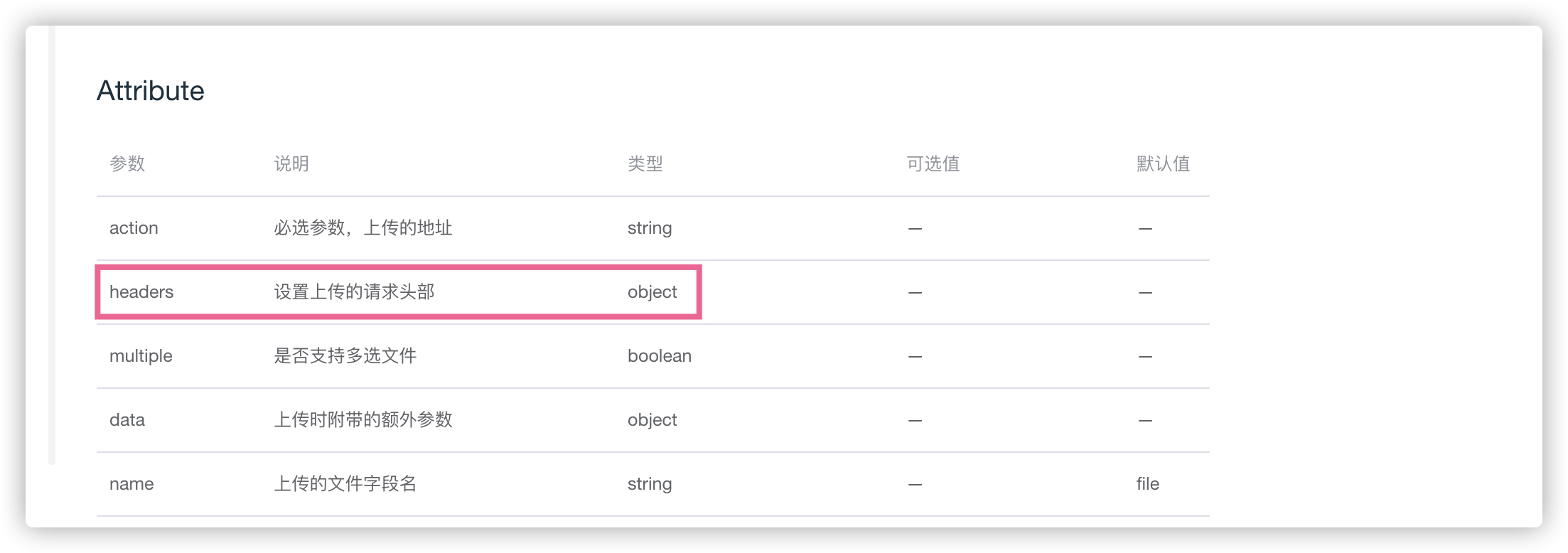Screen dimensions: 1568x553
Task: Click description 上传时附带的额外参数
Action: 363,420
